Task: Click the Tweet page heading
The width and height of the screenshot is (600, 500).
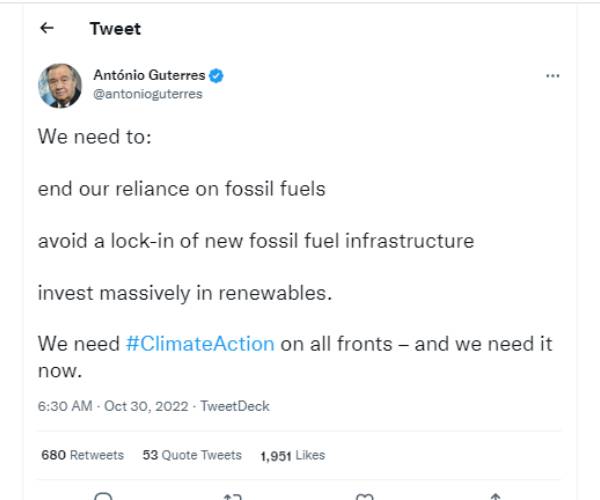Action: (115, 28)
